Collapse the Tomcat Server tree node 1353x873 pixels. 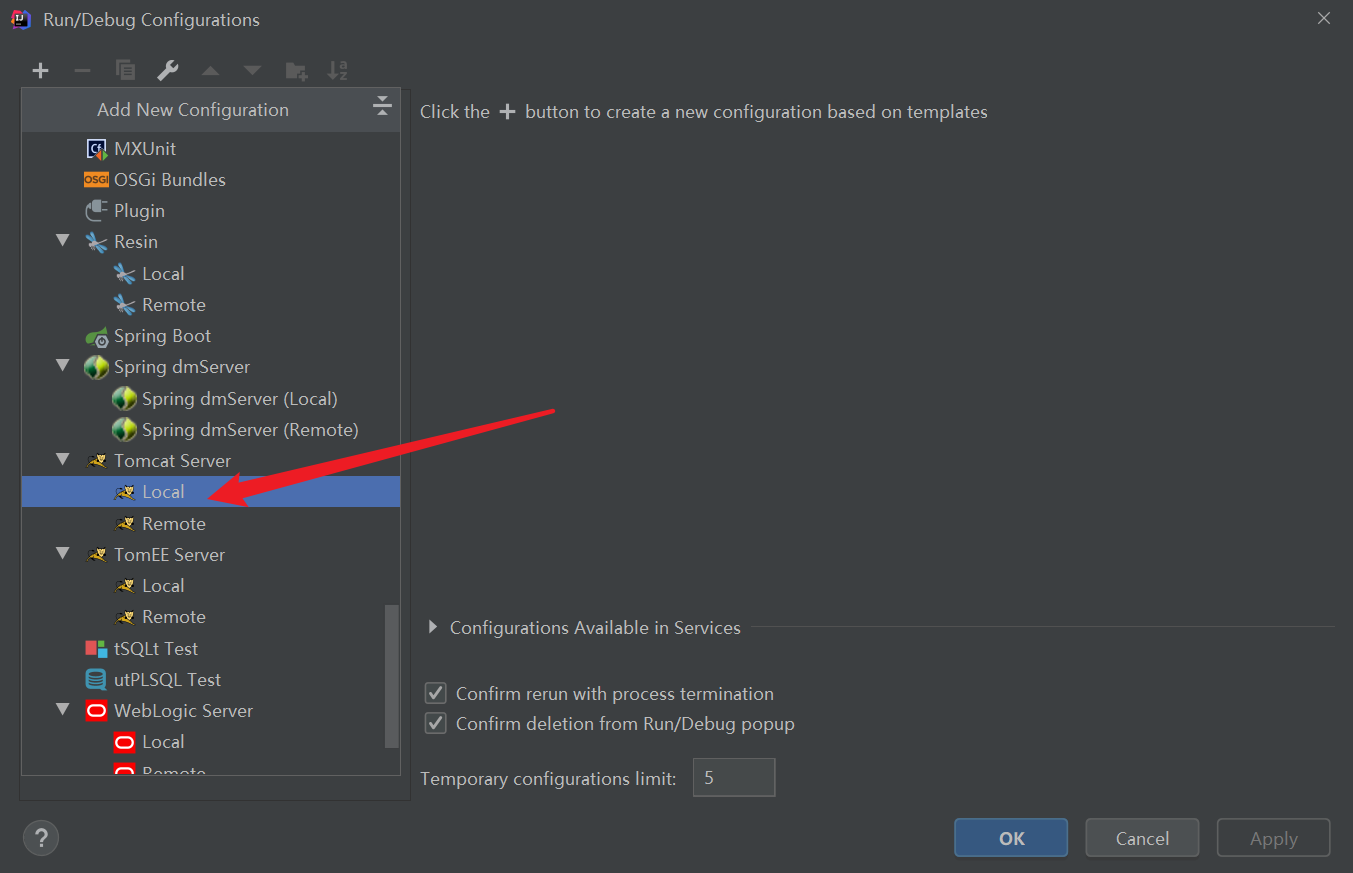(x=63, y=460)
